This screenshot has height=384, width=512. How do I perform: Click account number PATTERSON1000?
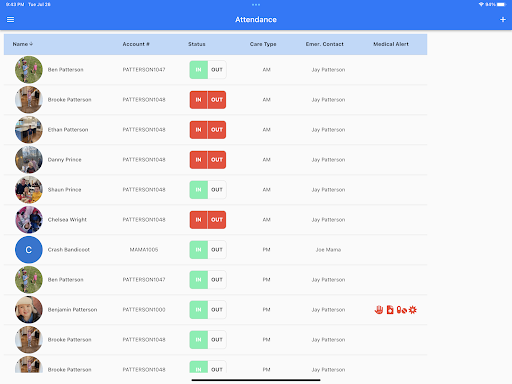pos(144,310)
